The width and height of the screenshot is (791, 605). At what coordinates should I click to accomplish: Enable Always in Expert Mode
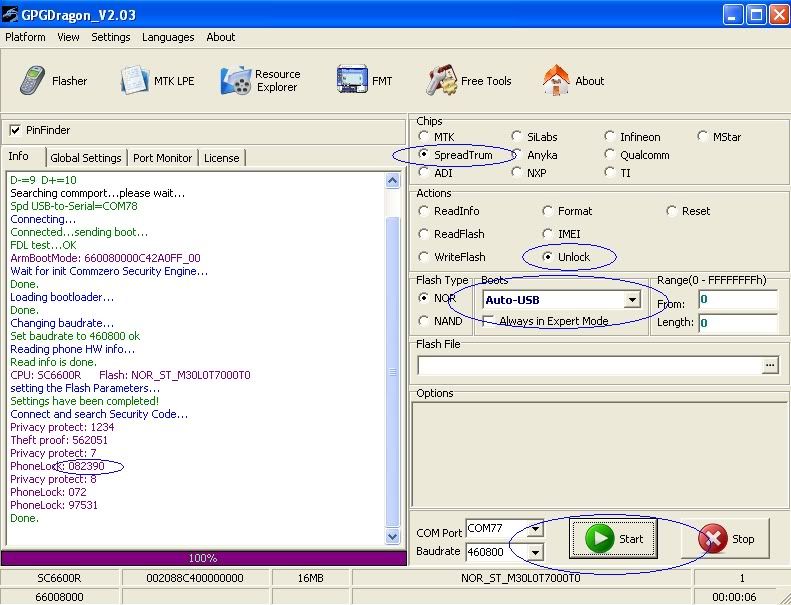[488, 321]
